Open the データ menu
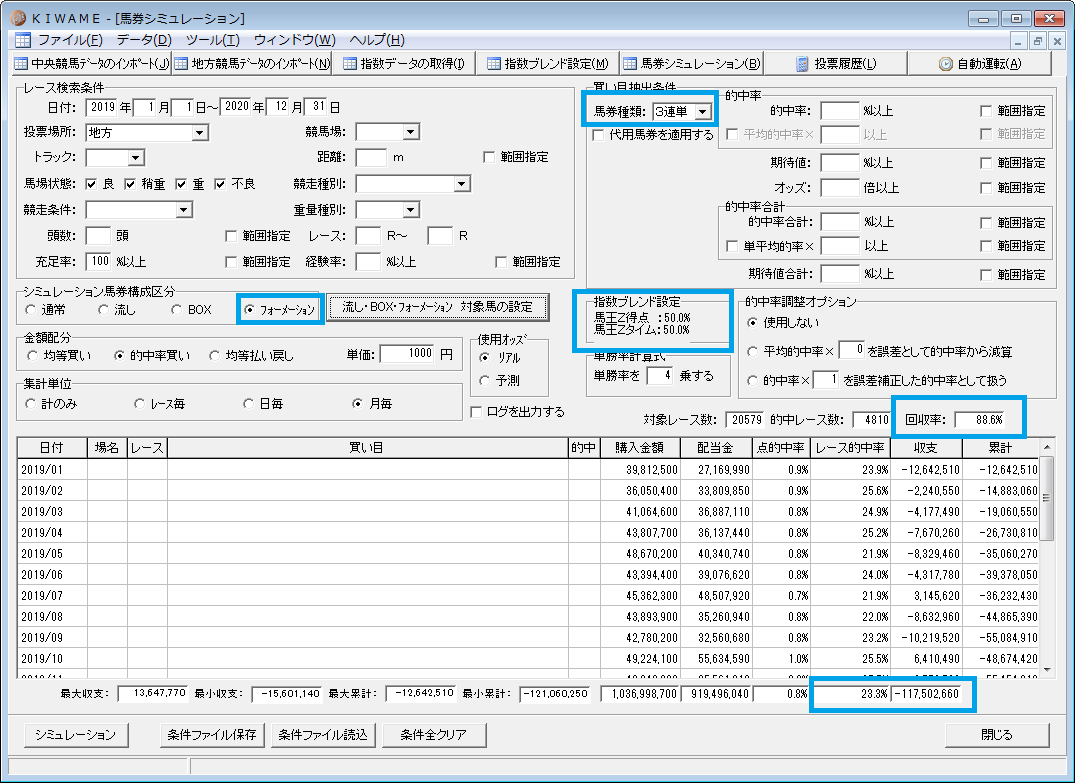1075x783 pixels. tap(144, 40)
